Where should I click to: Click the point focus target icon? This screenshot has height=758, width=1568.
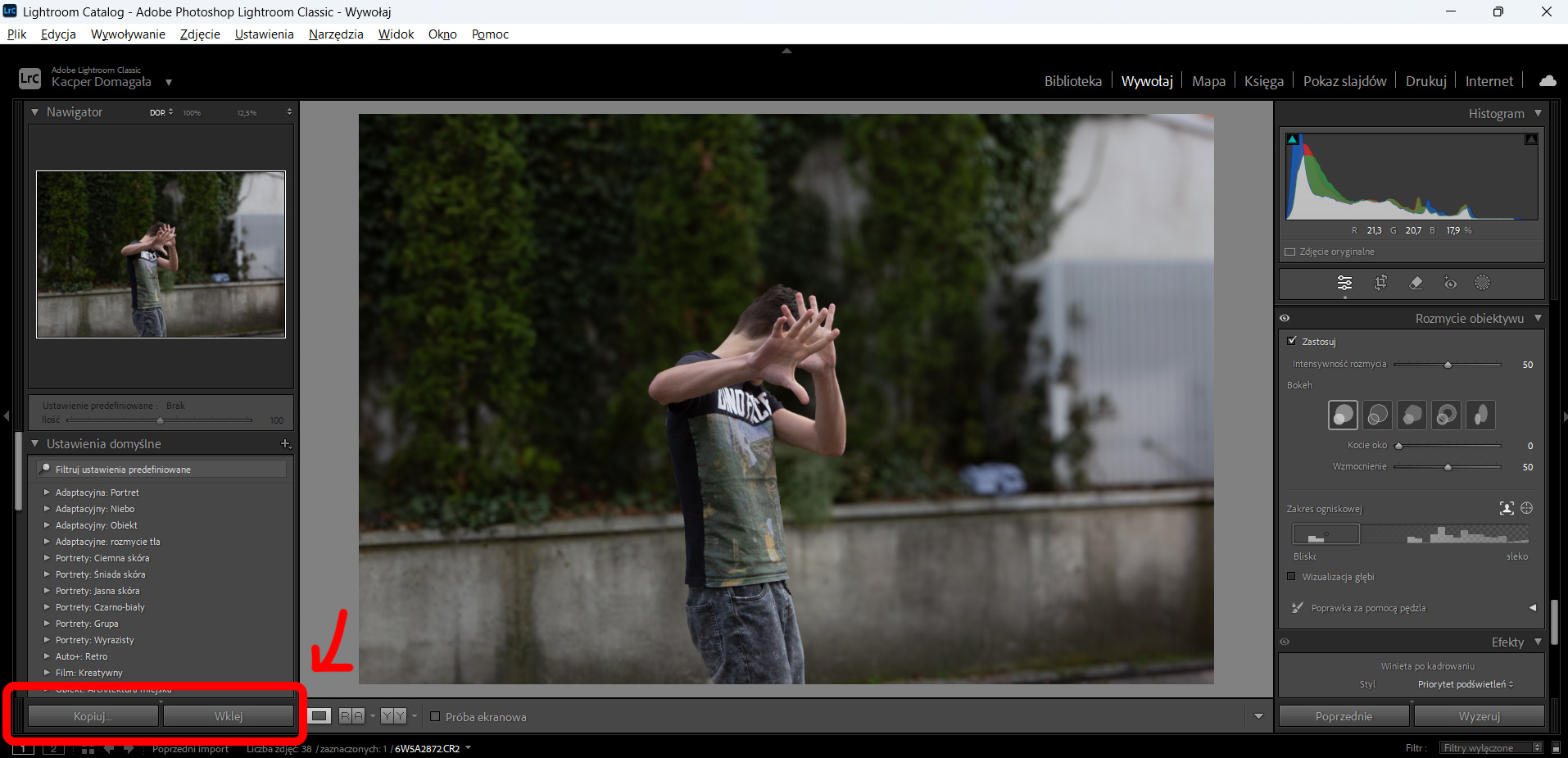pyautogui.click(x=1527, y=508)
